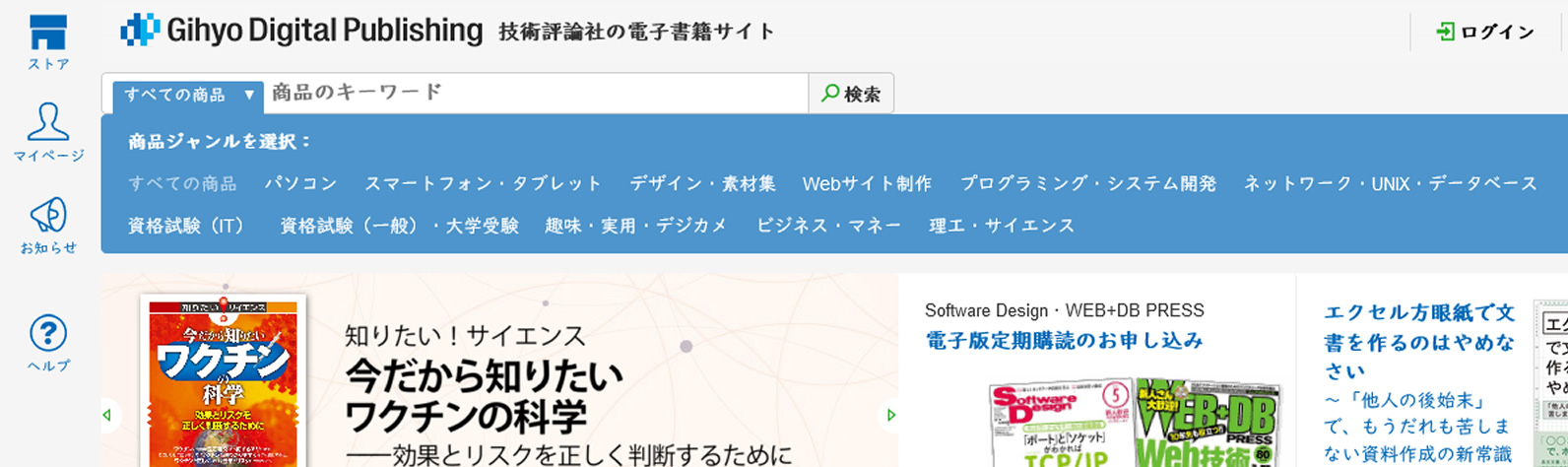Select genre 趣味・実用・デジカメ

point(636,226)
